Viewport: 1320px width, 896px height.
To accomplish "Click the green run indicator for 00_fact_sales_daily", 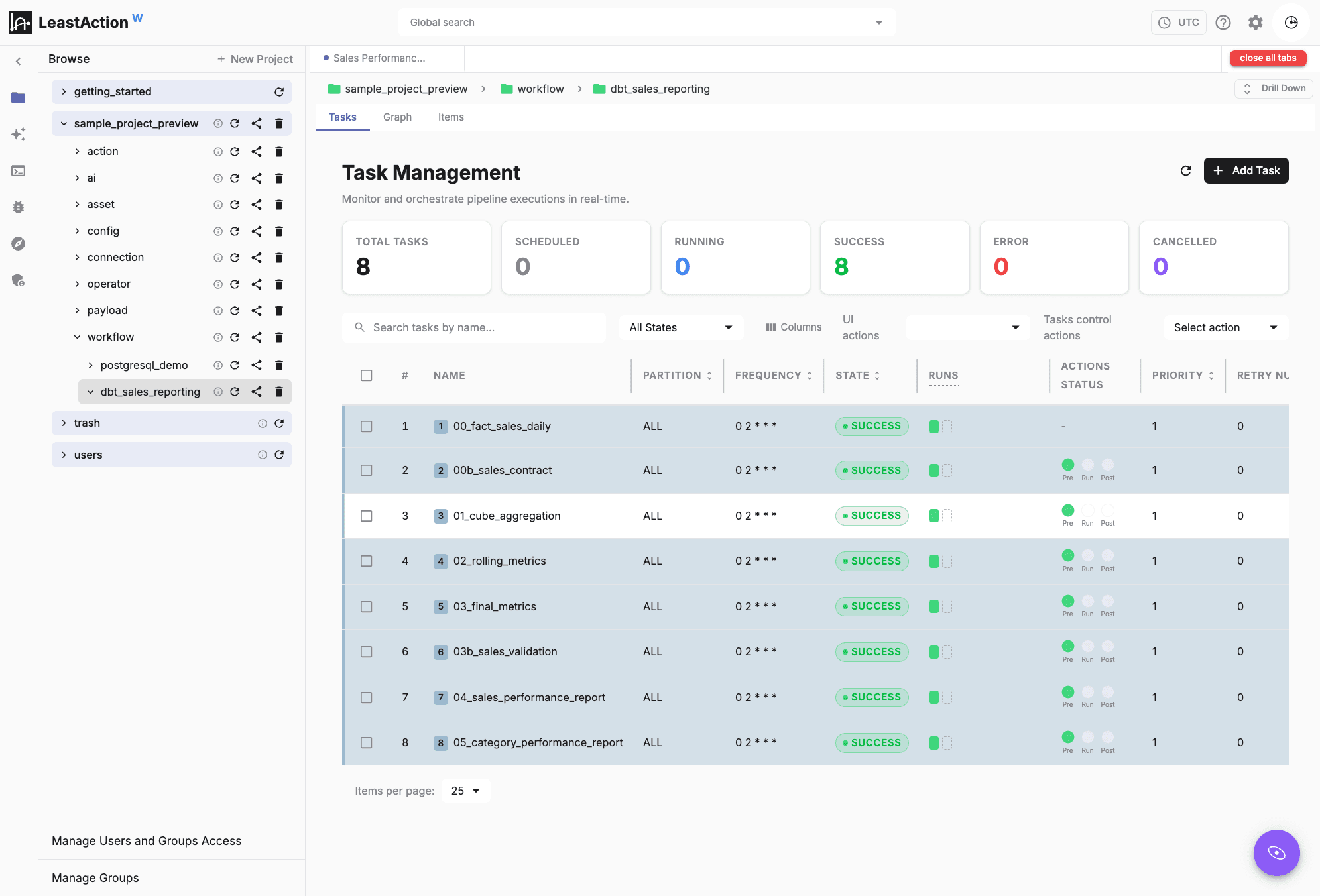I will coord(933,427).
